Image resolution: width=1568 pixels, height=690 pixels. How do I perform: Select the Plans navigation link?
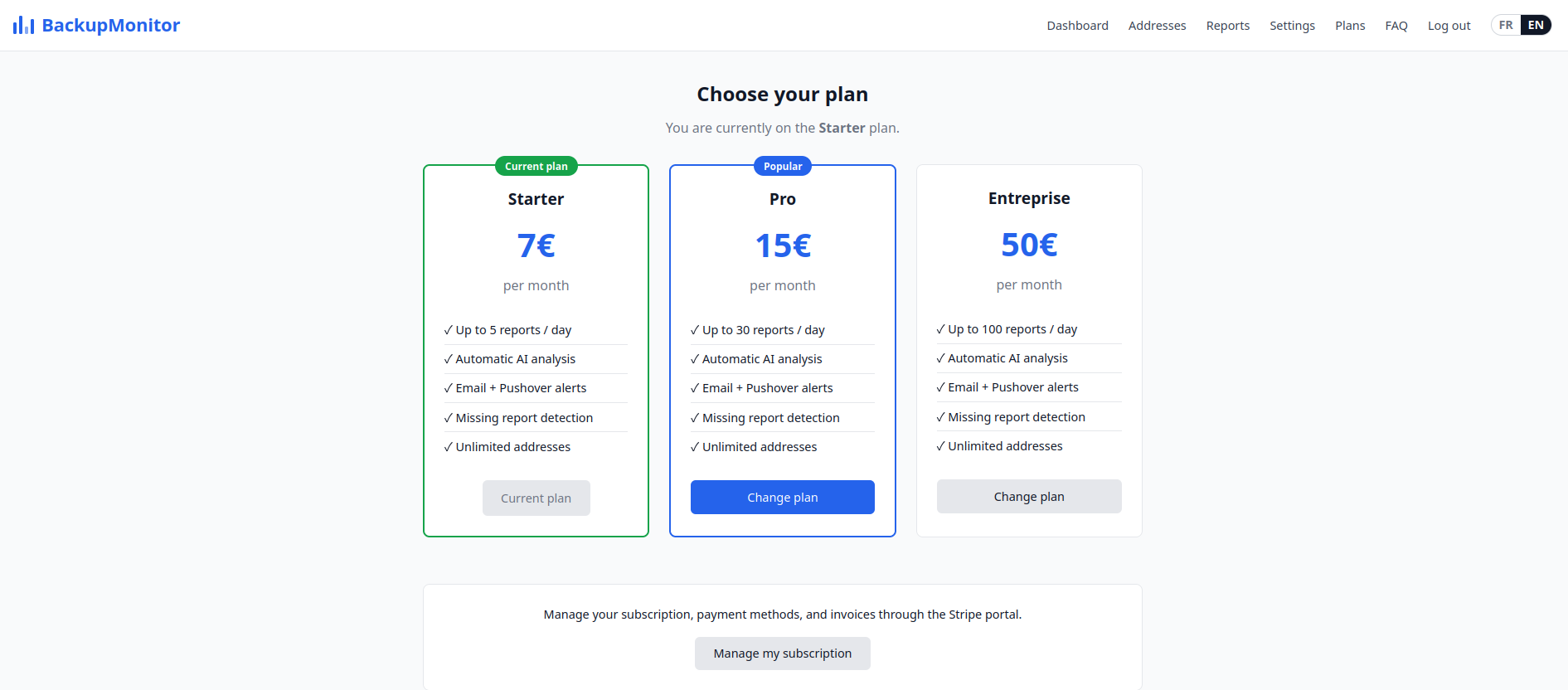1350,26
